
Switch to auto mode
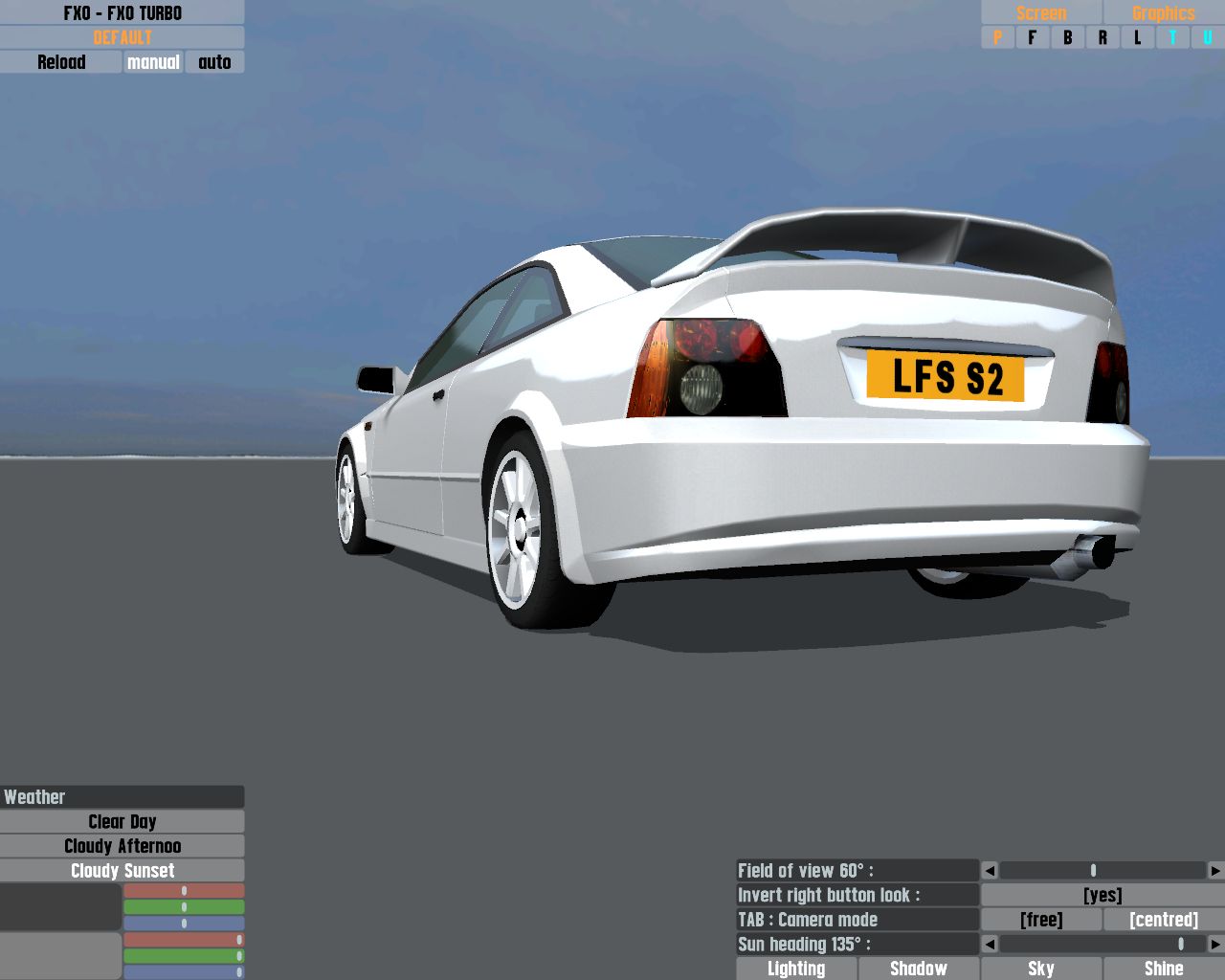pos(214,62)
